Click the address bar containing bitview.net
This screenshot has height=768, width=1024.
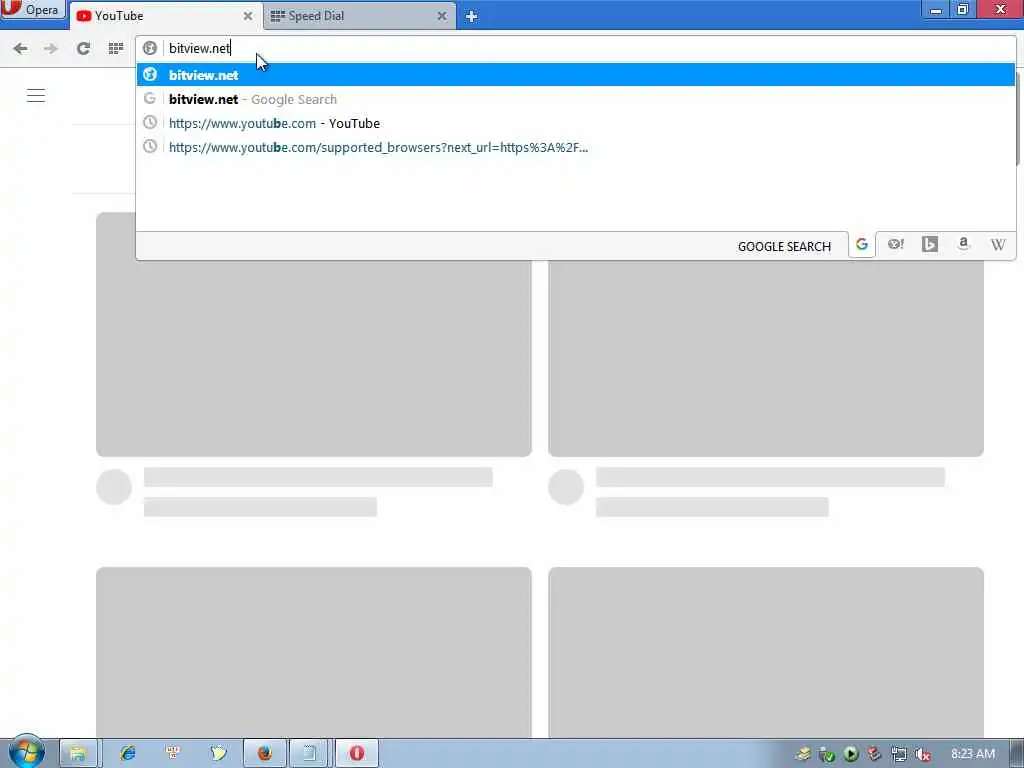tap(575, 48)
